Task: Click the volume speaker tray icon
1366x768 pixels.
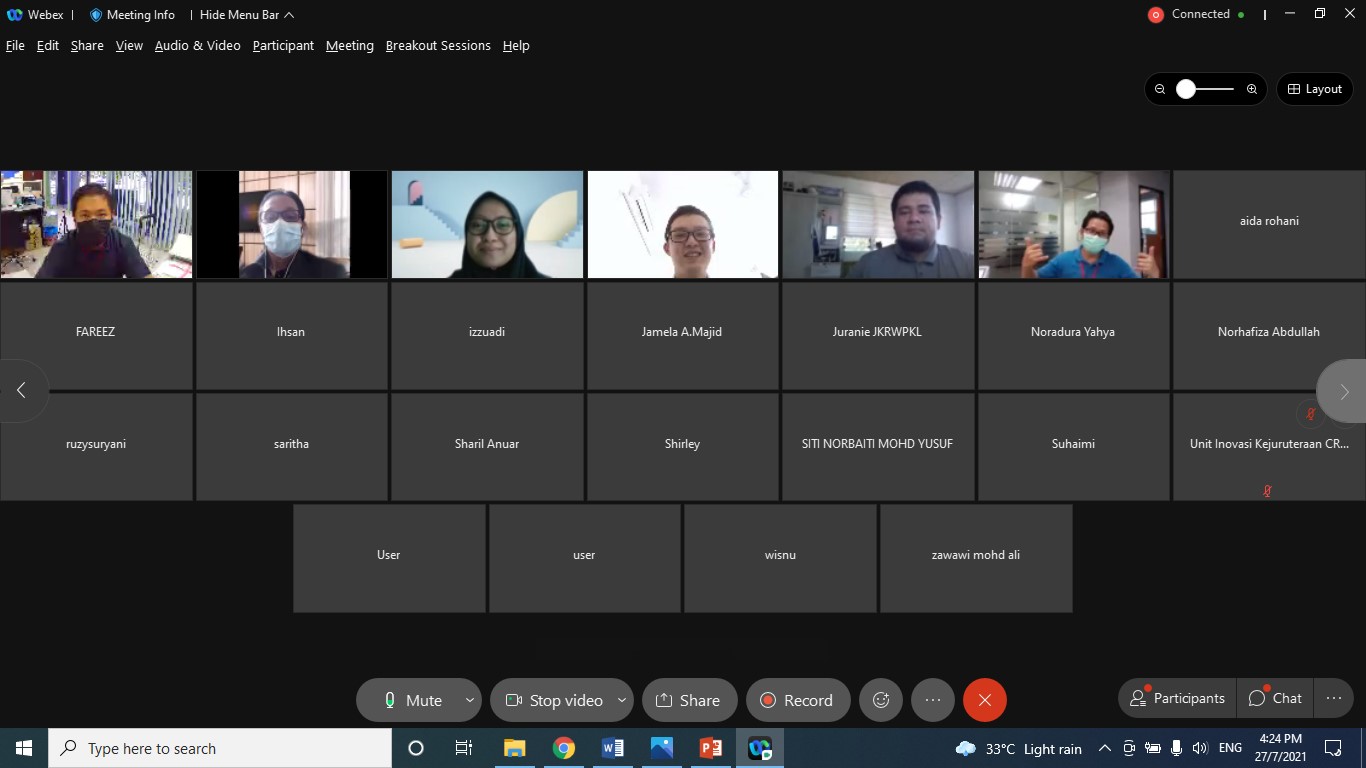Action: click(x=1200, y=748)
